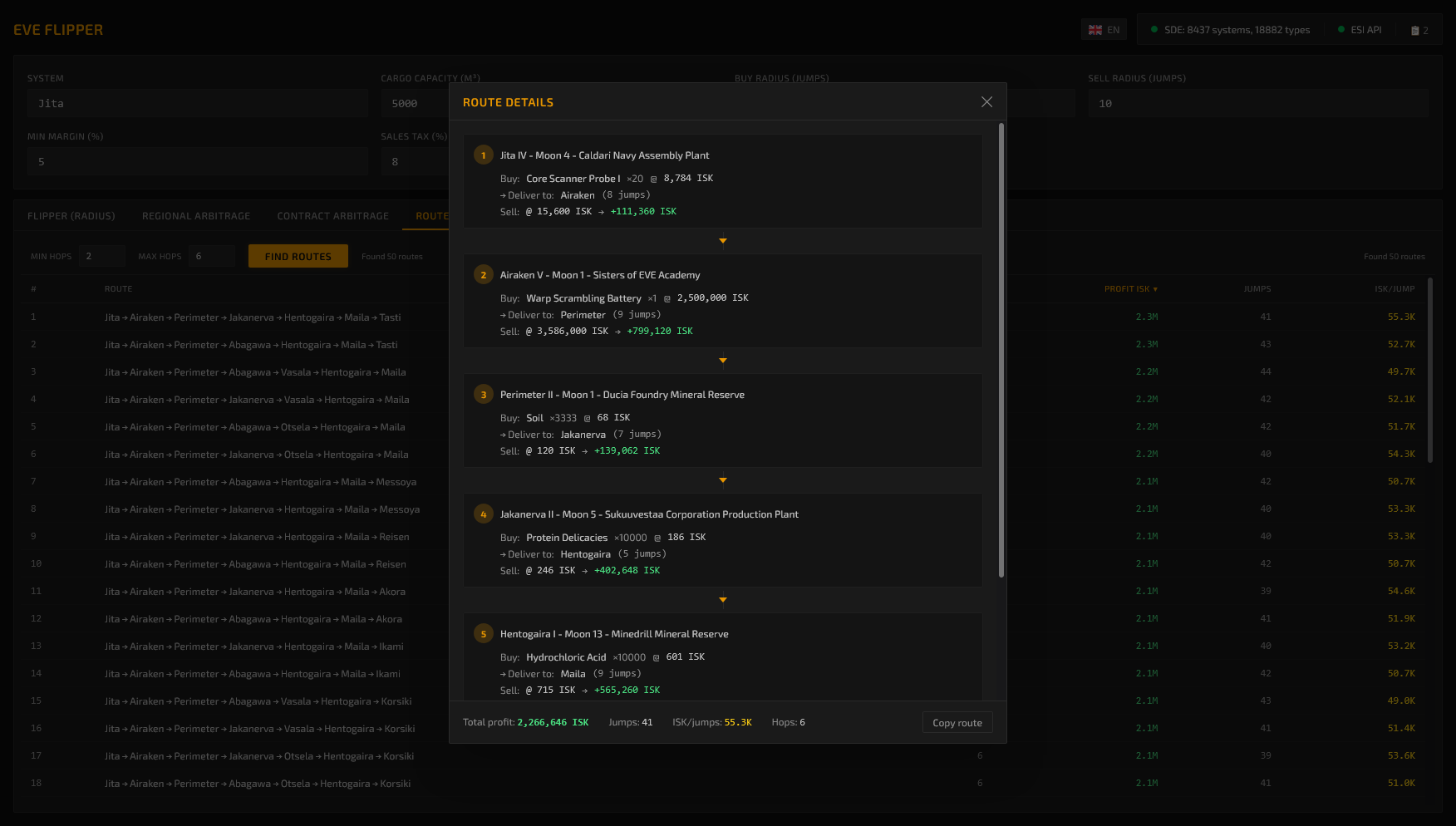Viewport: 1456px width, 826px height.
Task: Click the Copy route button
Action: tap(957, 722)
